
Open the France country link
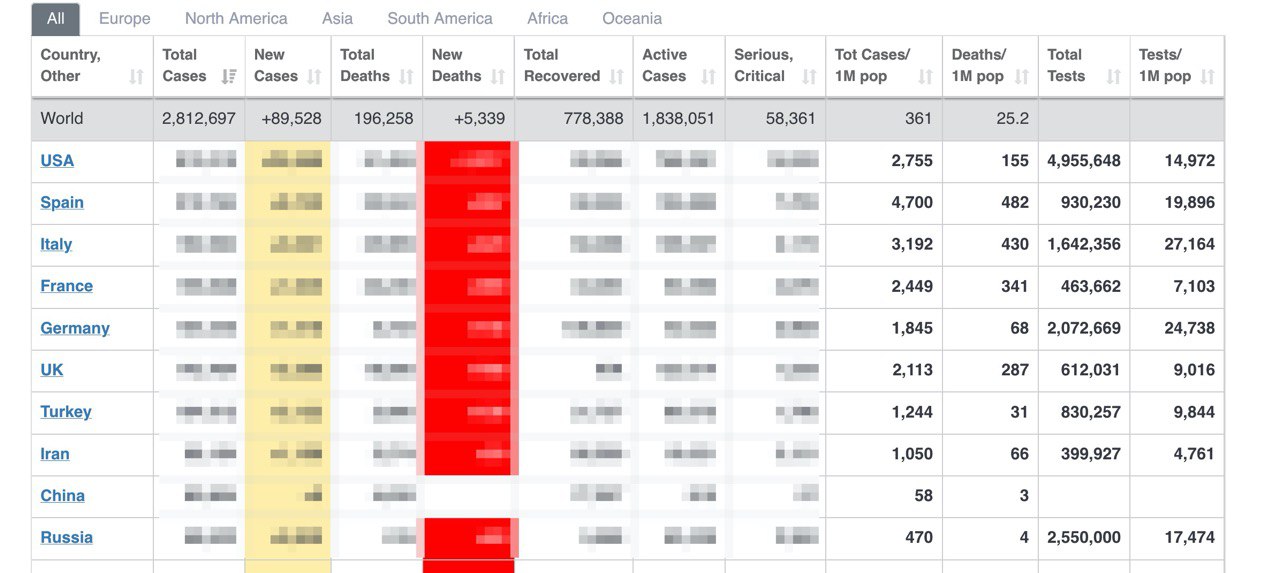pyautogui.click(x=67, y=287)
